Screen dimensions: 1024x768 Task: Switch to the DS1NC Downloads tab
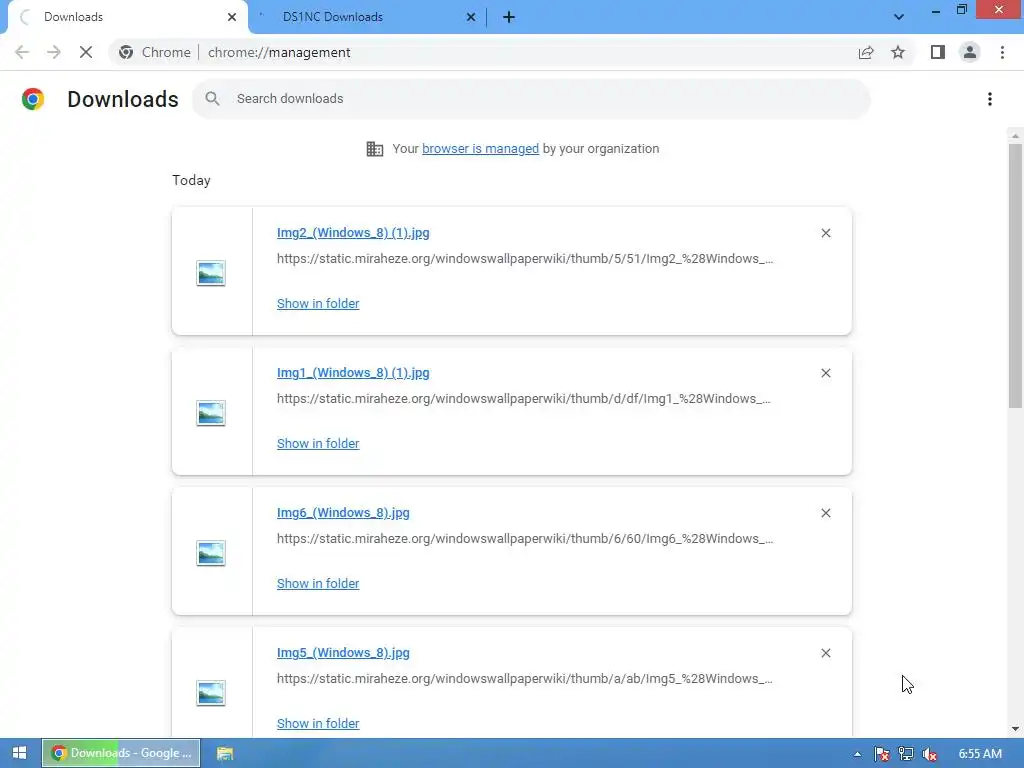[x=367, y=17]
